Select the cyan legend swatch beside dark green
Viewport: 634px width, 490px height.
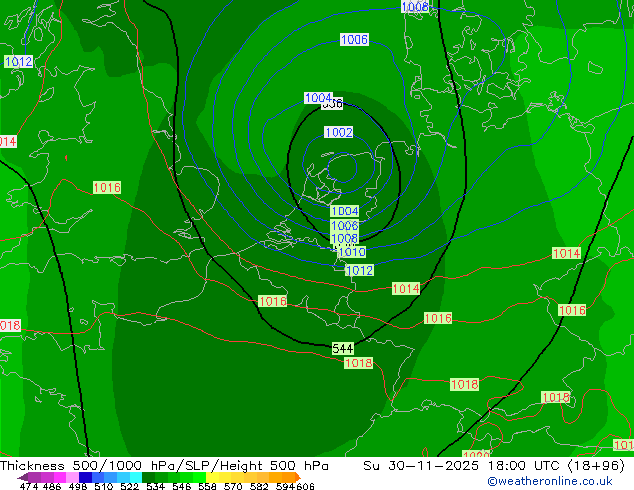(136, 477)
